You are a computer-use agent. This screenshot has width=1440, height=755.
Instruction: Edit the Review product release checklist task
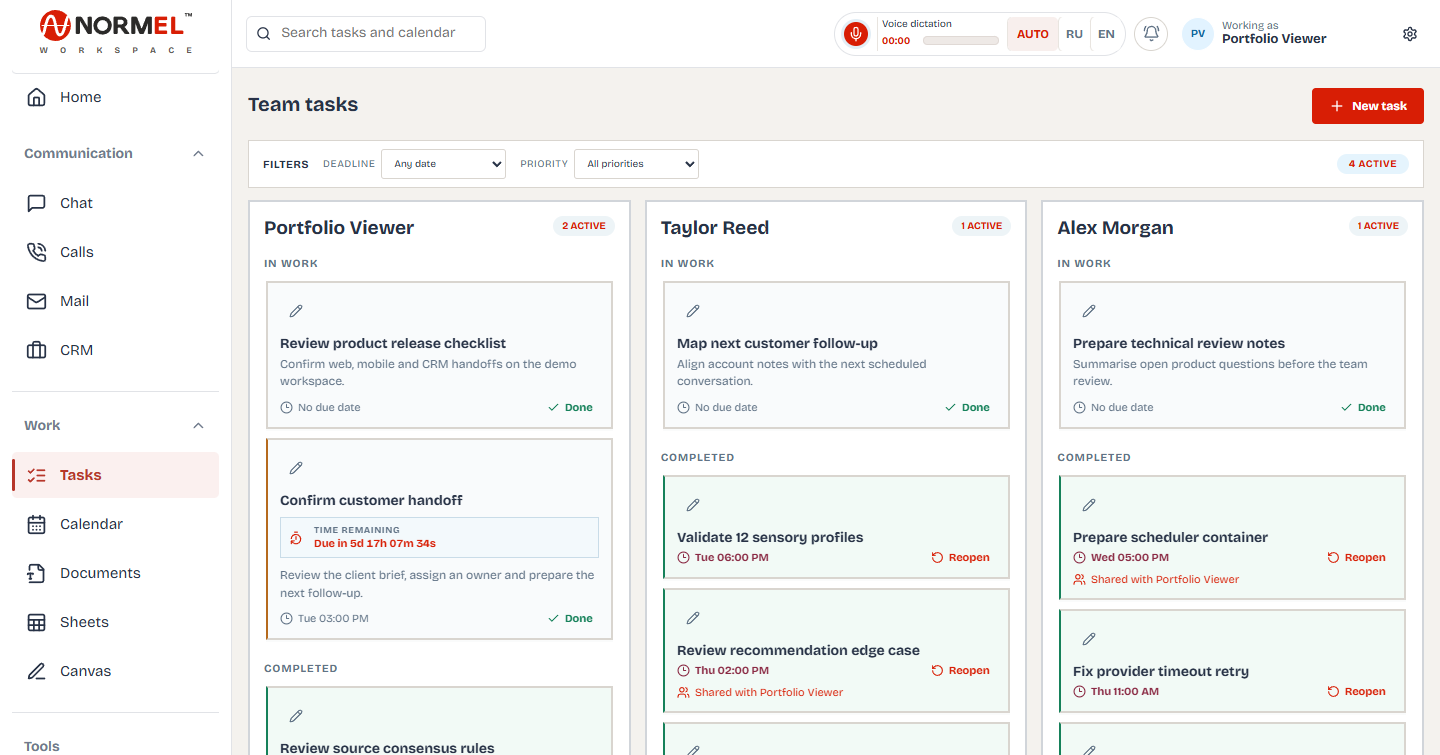tap(296, 311)
